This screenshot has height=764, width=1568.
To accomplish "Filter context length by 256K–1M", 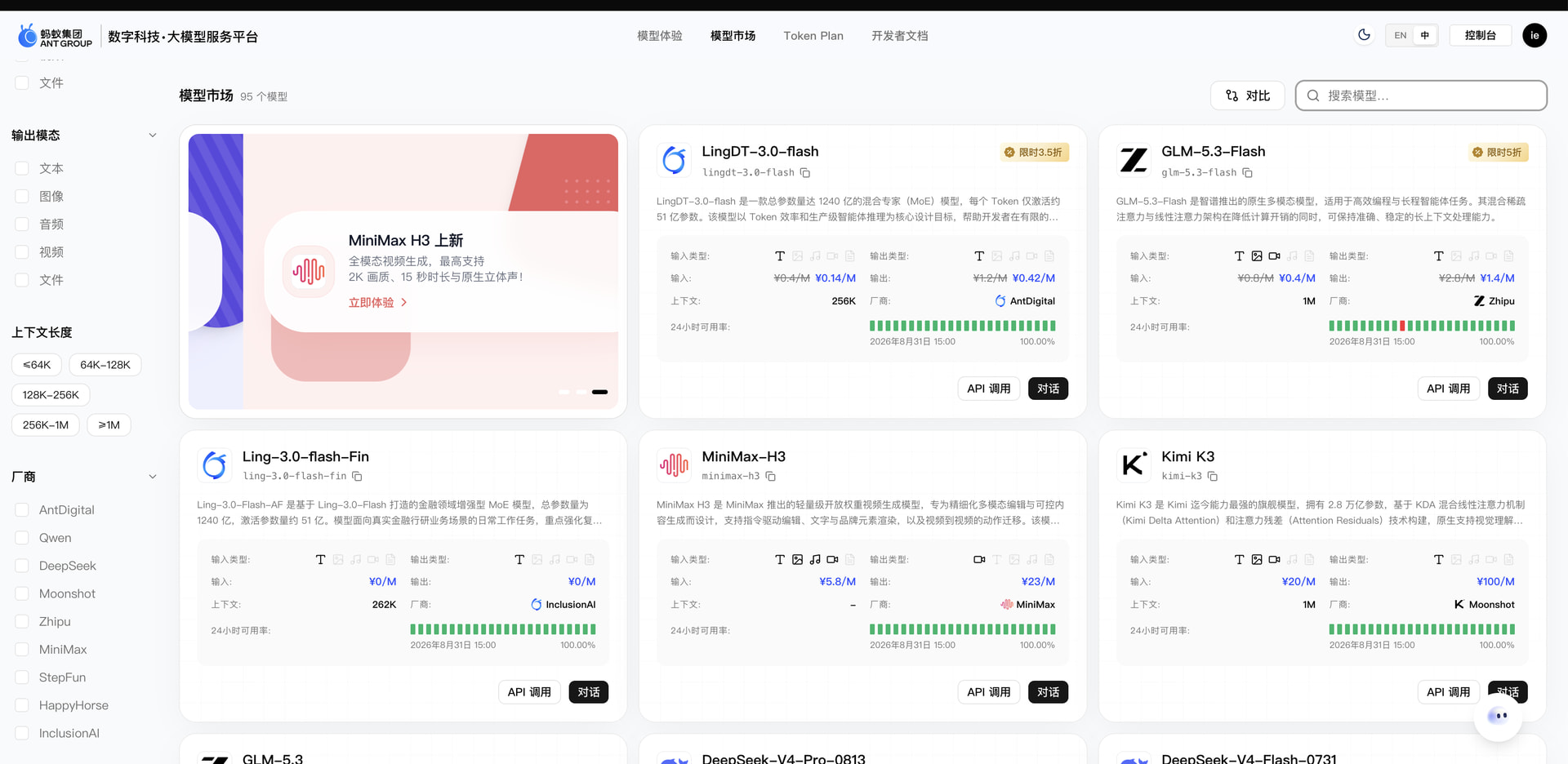I will (x=46, y=425).
